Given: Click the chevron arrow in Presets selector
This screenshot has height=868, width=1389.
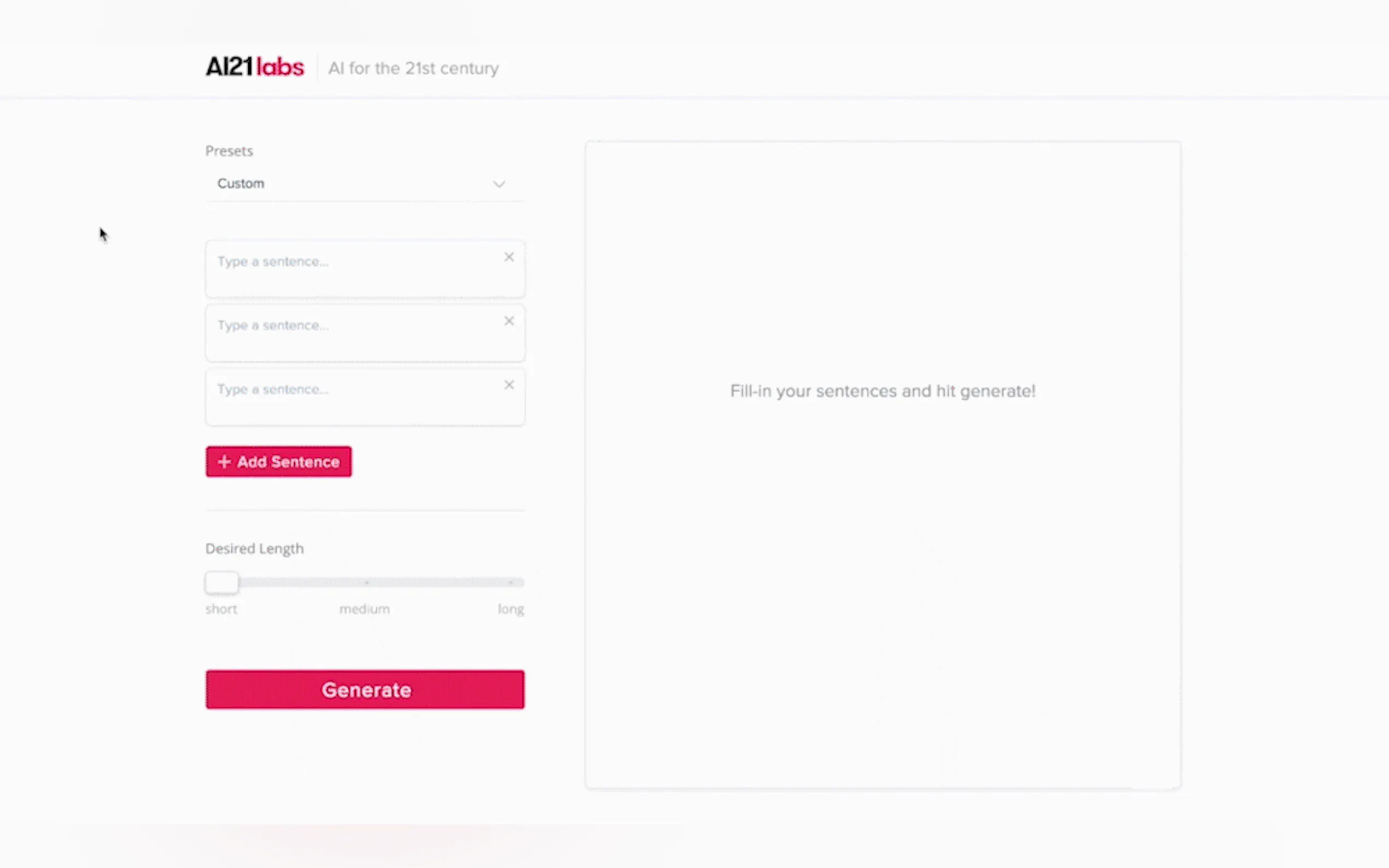Looking at the screenshot, I should [x=498, y=184].
